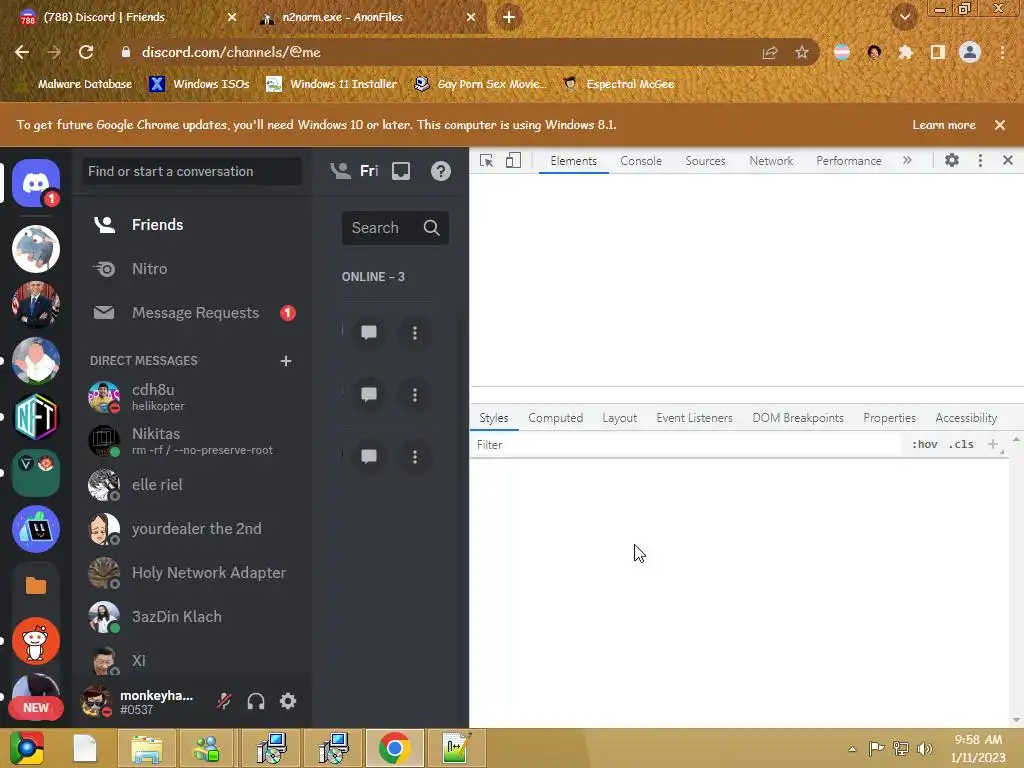The height and width of the screenshot is (768, 1024).
Task: Open the Layout pane tab
Action: coord(619,418)
